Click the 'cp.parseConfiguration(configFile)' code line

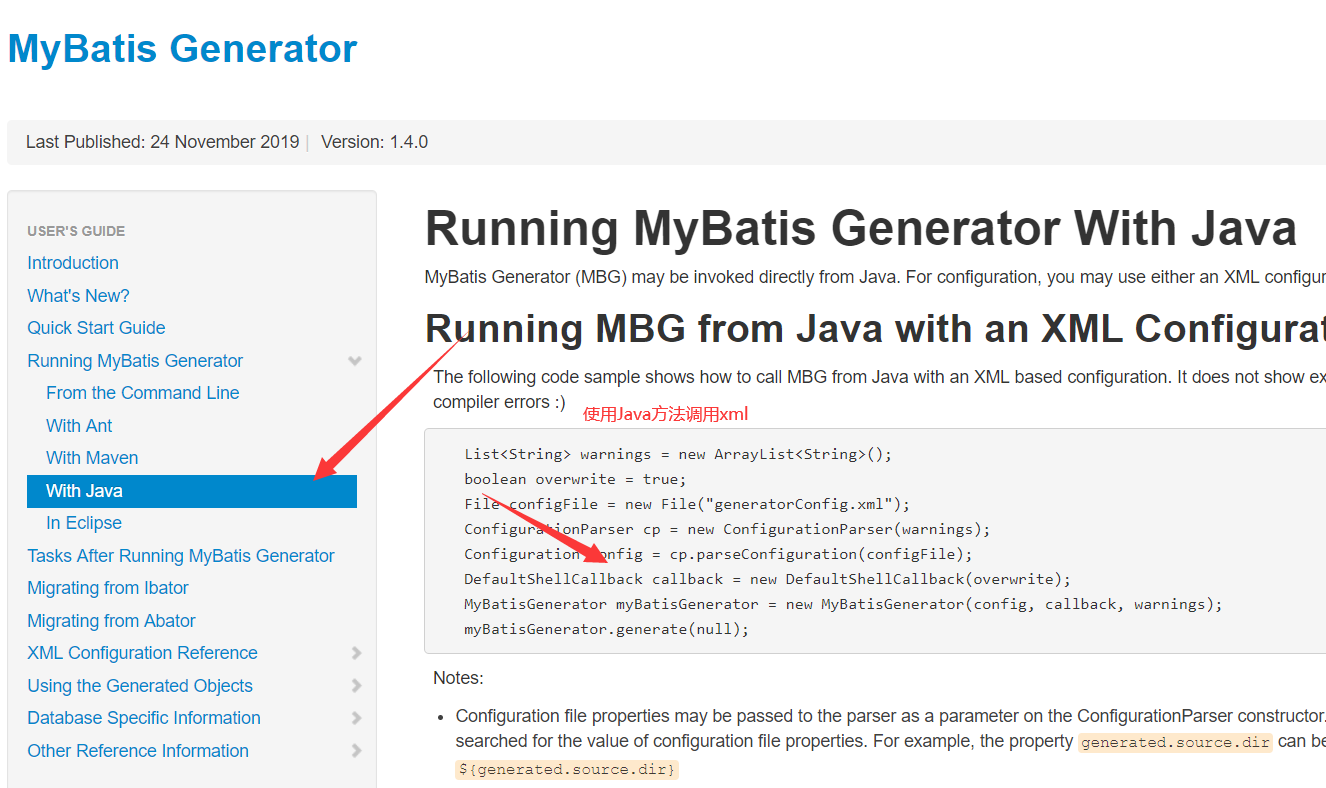pos(718,554)
